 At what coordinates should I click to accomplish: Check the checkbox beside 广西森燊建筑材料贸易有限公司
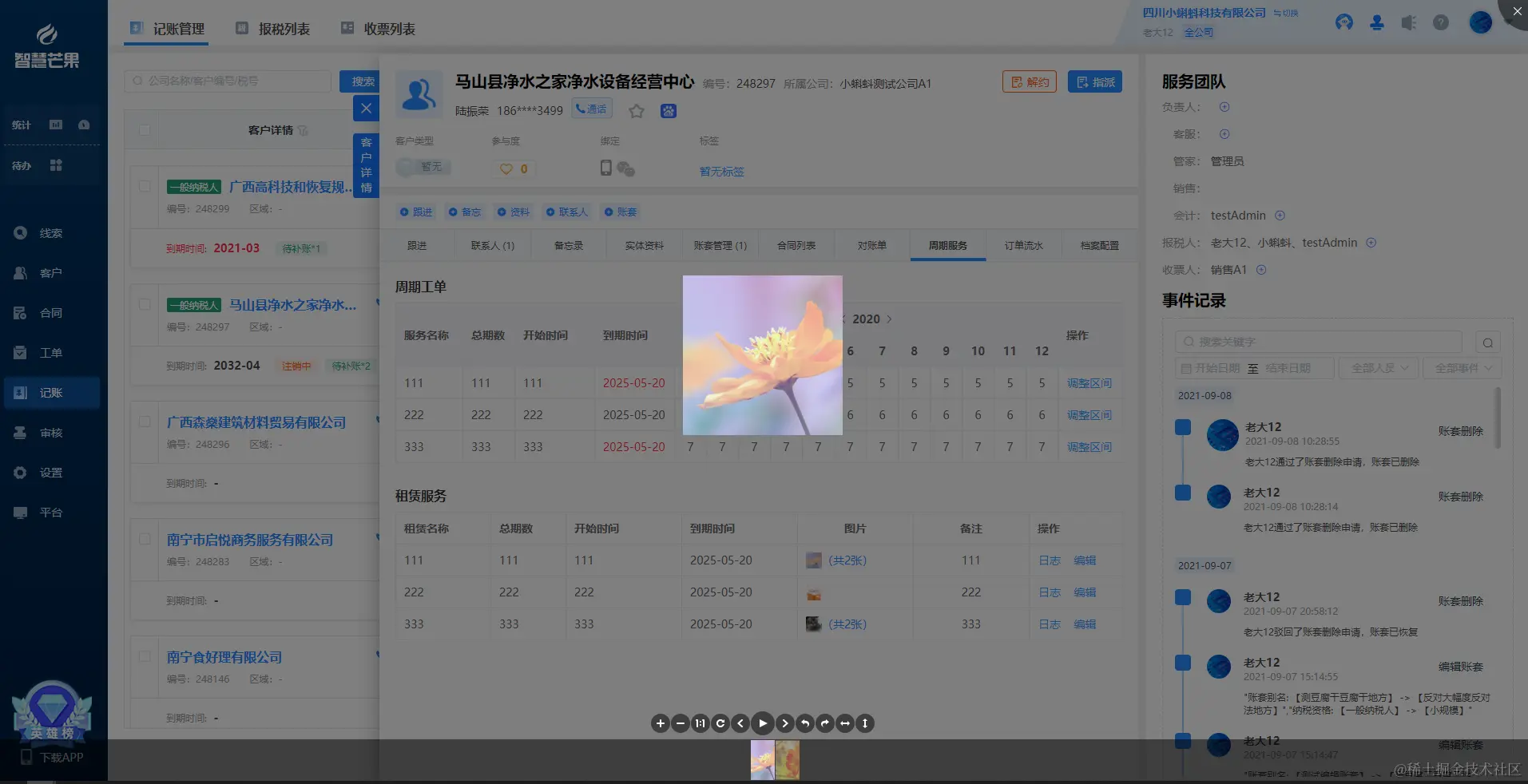144,422
